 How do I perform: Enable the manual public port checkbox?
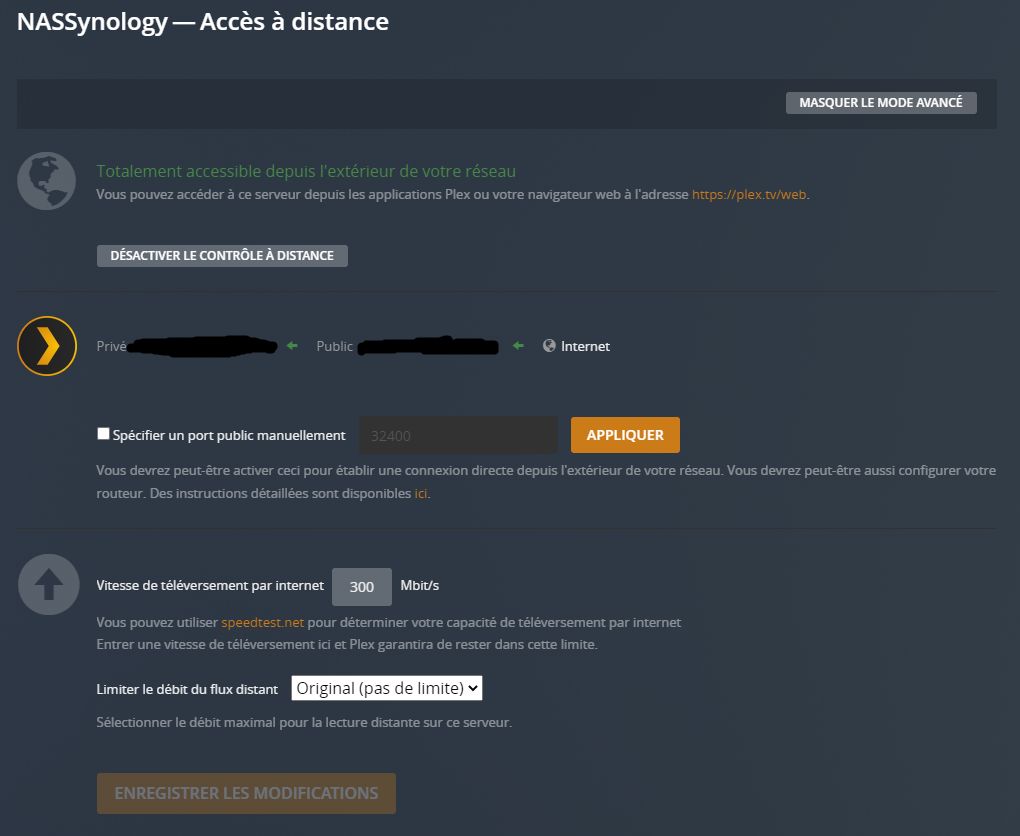[103, 434]
